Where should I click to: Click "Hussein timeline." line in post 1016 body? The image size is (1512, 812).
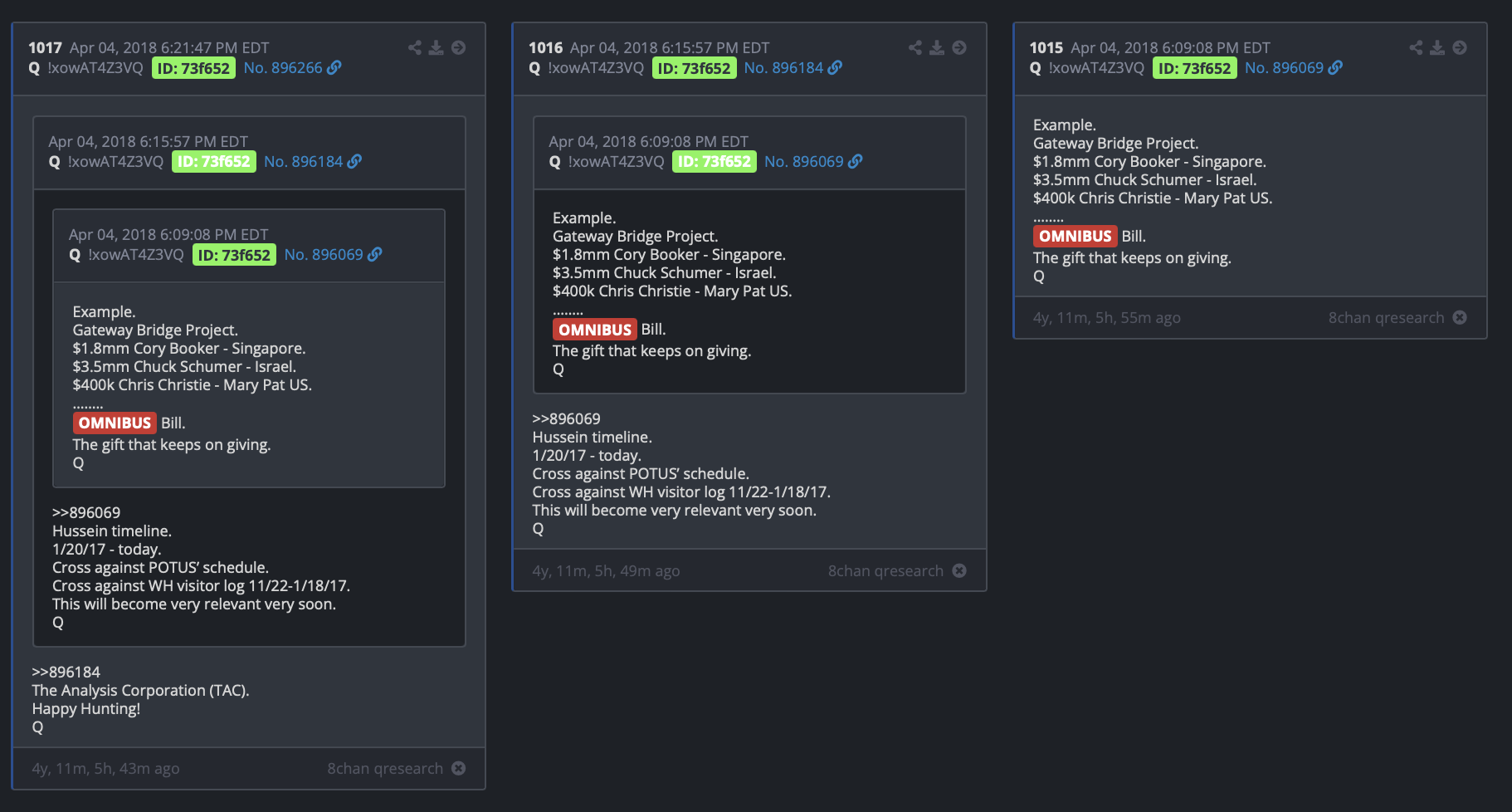pyautogui.click(x=592, y=437)
